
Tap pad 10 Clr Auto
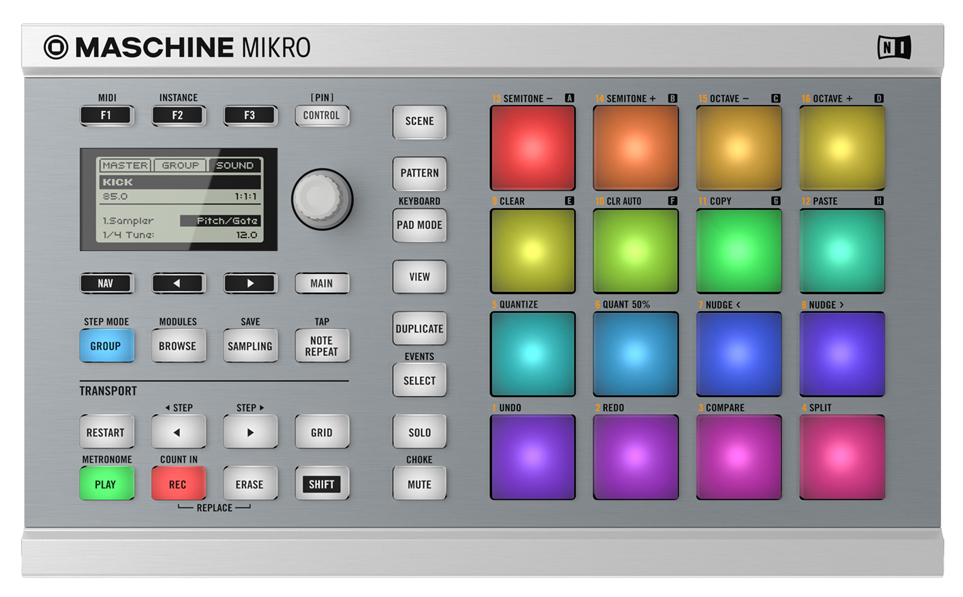point(636,251)
